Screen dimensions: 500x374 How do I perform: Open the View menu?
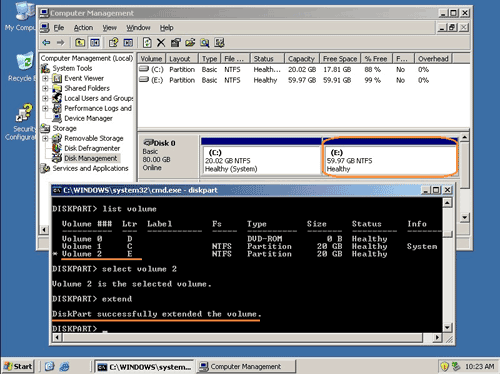pos(110,28)
